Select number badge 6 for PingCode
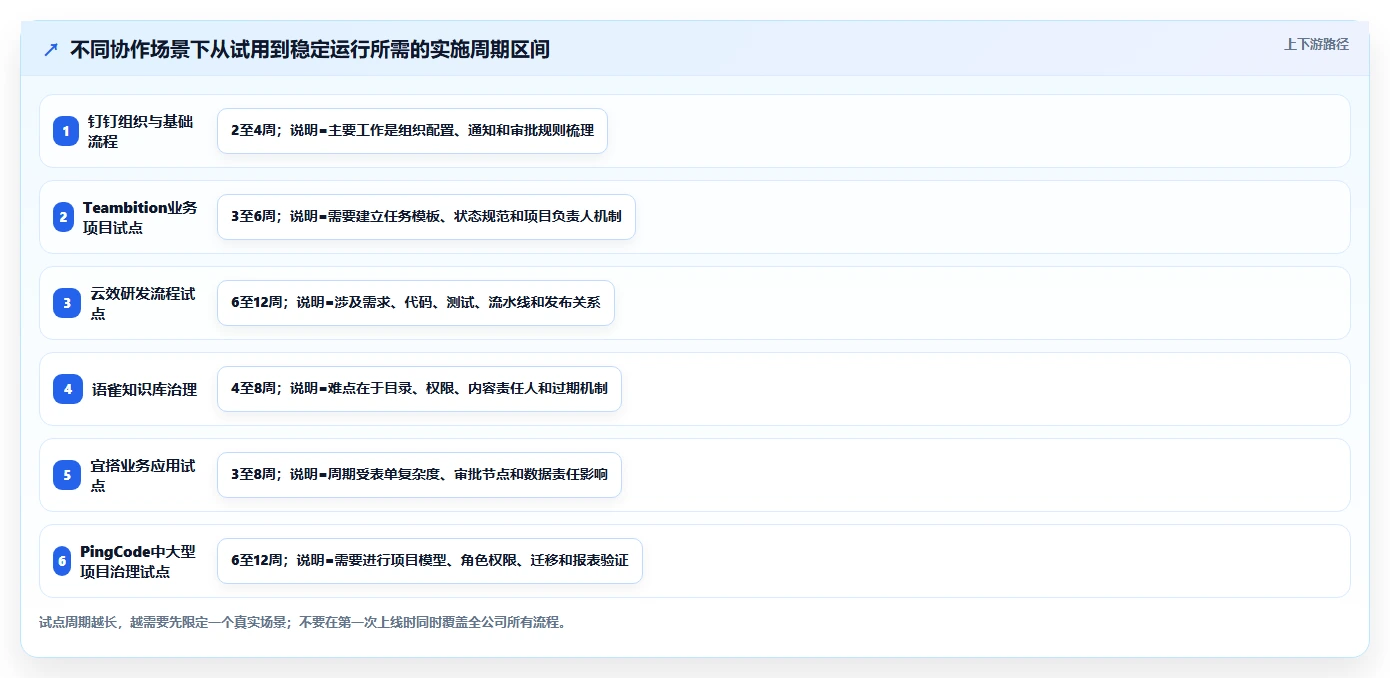1390x678 pixels. tap(62, 561)
